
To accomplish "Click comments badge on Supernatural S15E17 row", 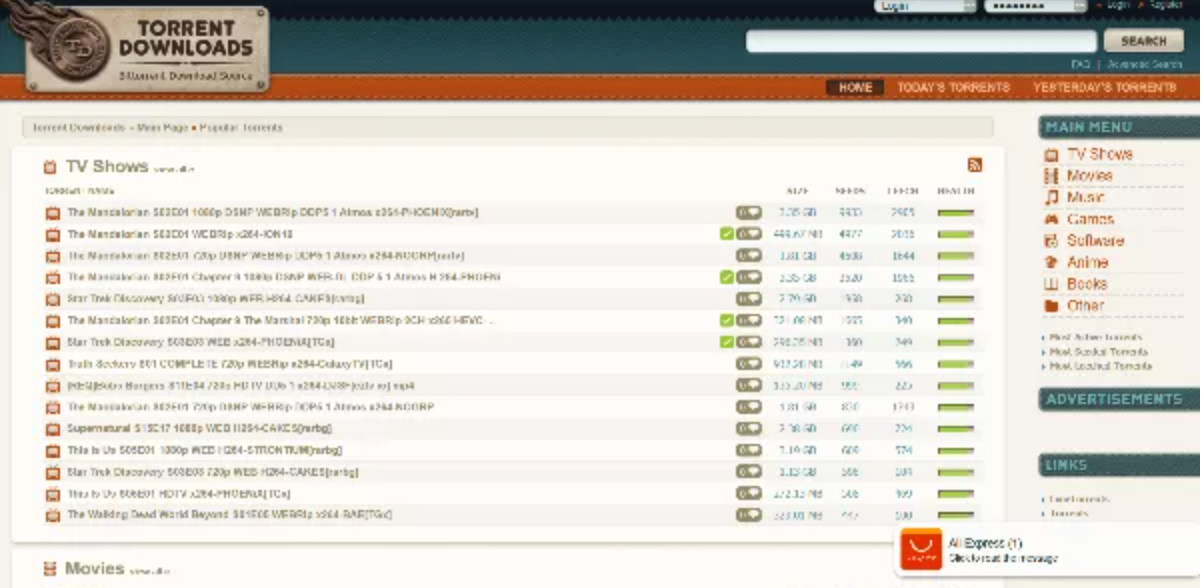I will 748,429.
